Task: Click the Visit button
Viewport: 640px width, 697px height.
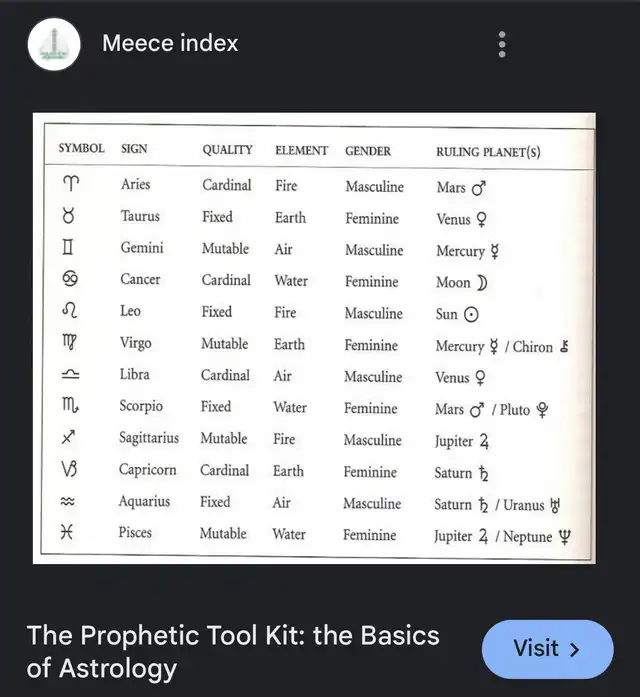Action: click(548, 649)
